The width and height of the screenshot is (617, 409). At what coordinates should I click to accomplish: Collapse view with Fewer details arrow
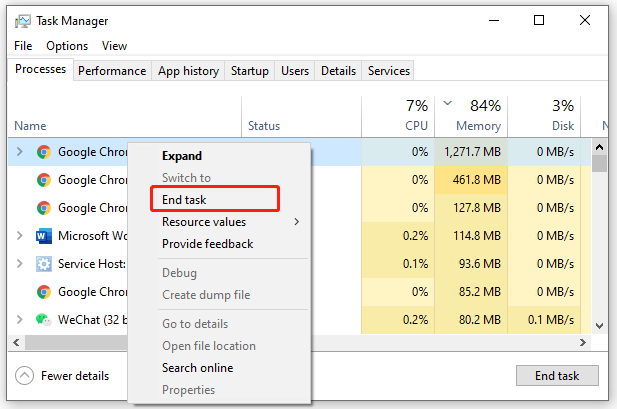coord(25,376)
